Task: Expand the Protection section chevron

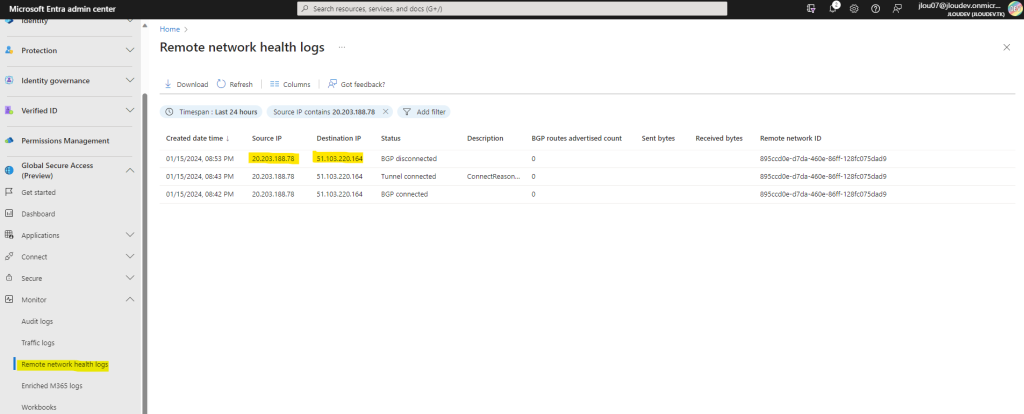Action: [x=130, y=50]
